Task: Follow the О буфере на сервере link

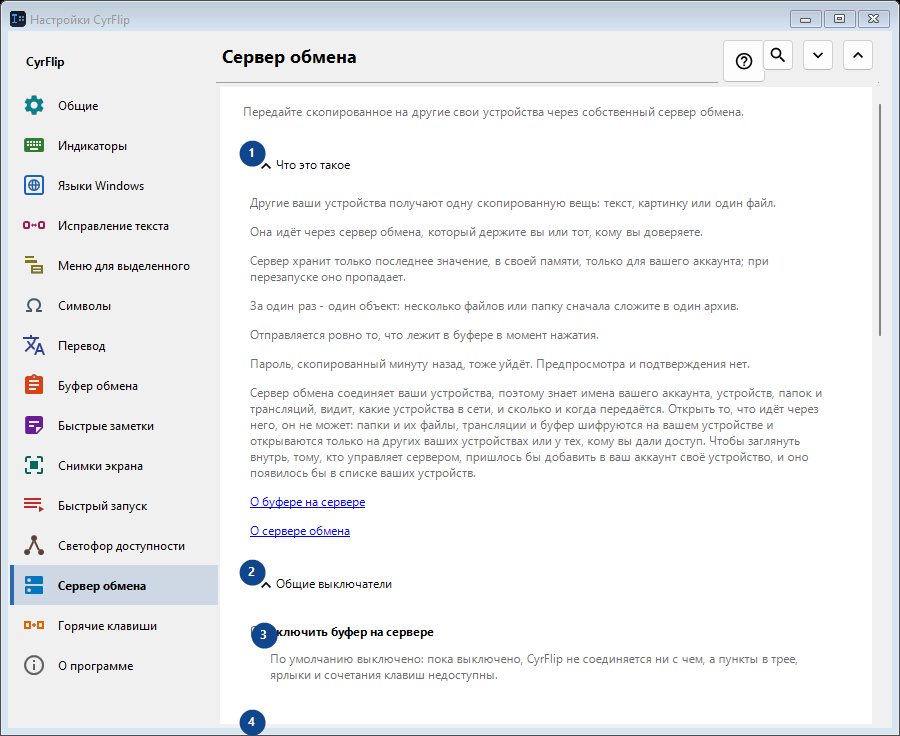Action: coord(308,502)
